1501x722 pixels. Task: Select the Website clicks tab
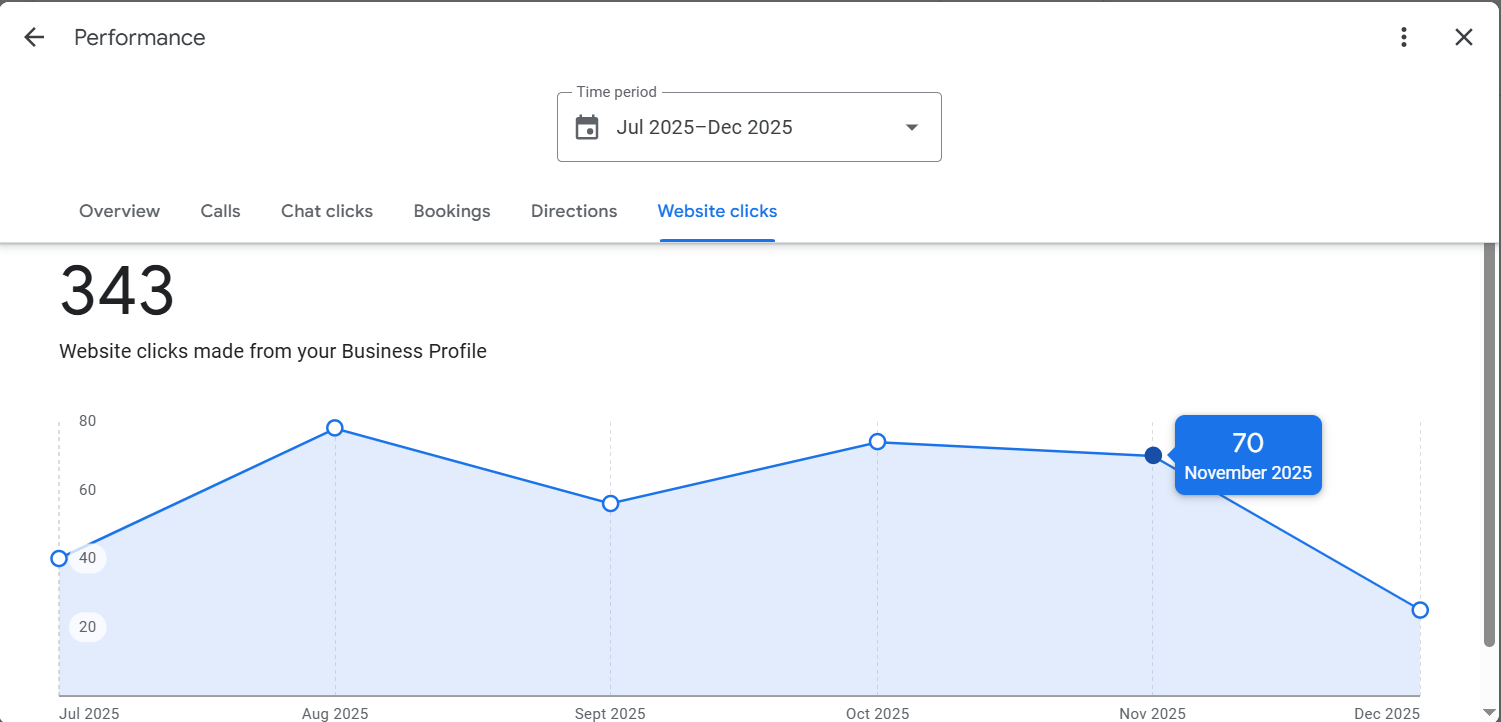pos(717,211)
